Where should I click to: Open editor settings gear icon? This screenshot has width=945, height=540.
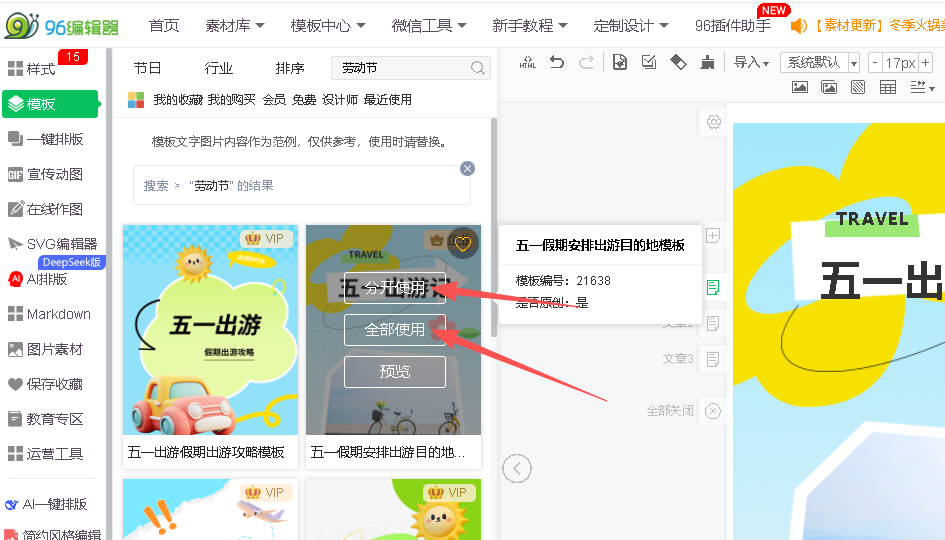click(713, 122)
